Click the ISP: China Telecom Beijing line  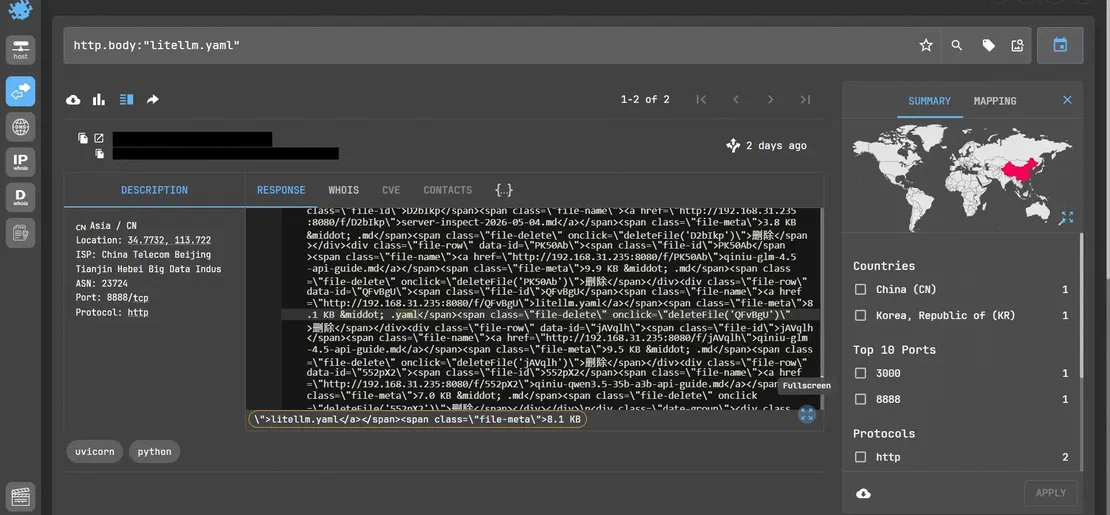pos(143,254)
